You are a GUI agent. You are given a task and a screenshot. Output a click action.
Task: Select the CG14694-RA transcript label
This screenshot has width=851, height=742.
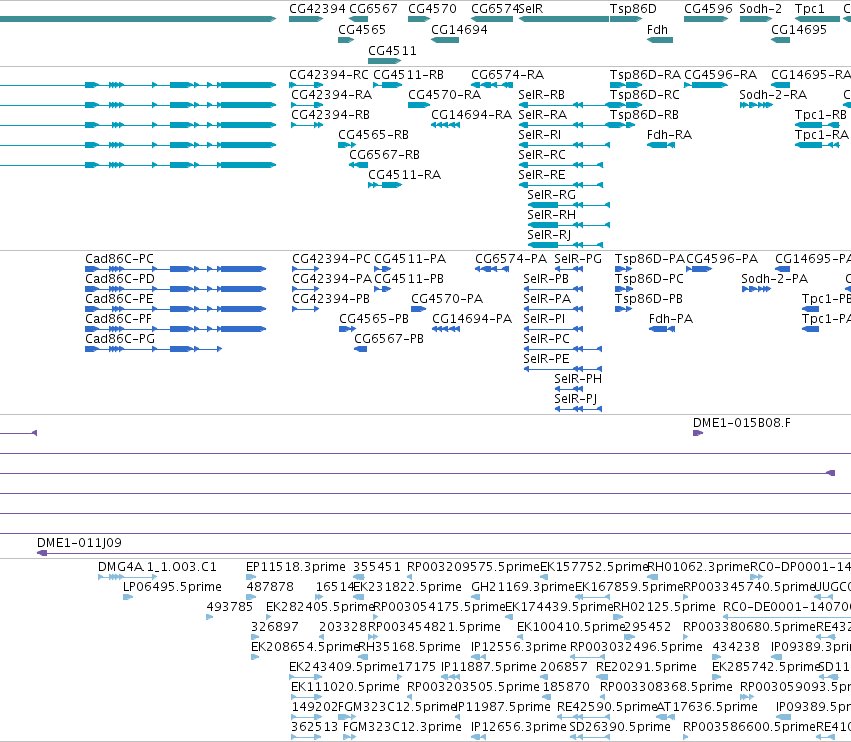point(472,115)
